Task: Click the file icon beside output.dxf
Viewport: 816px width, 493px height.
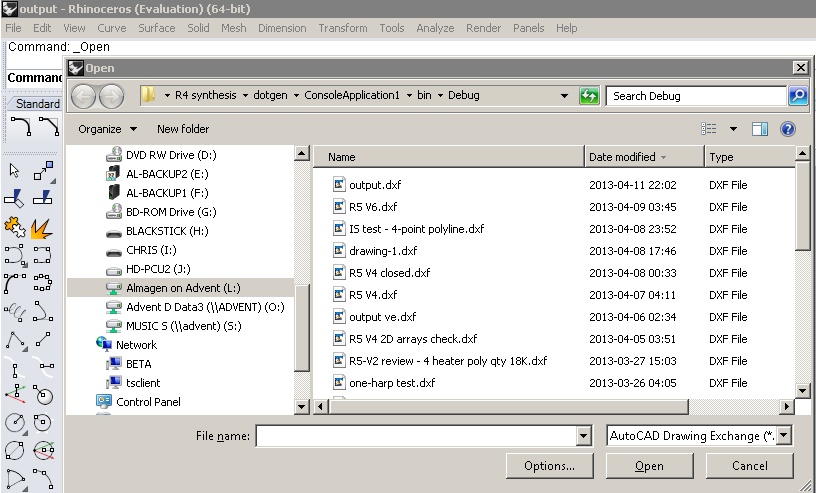Action: click(339, 184)
